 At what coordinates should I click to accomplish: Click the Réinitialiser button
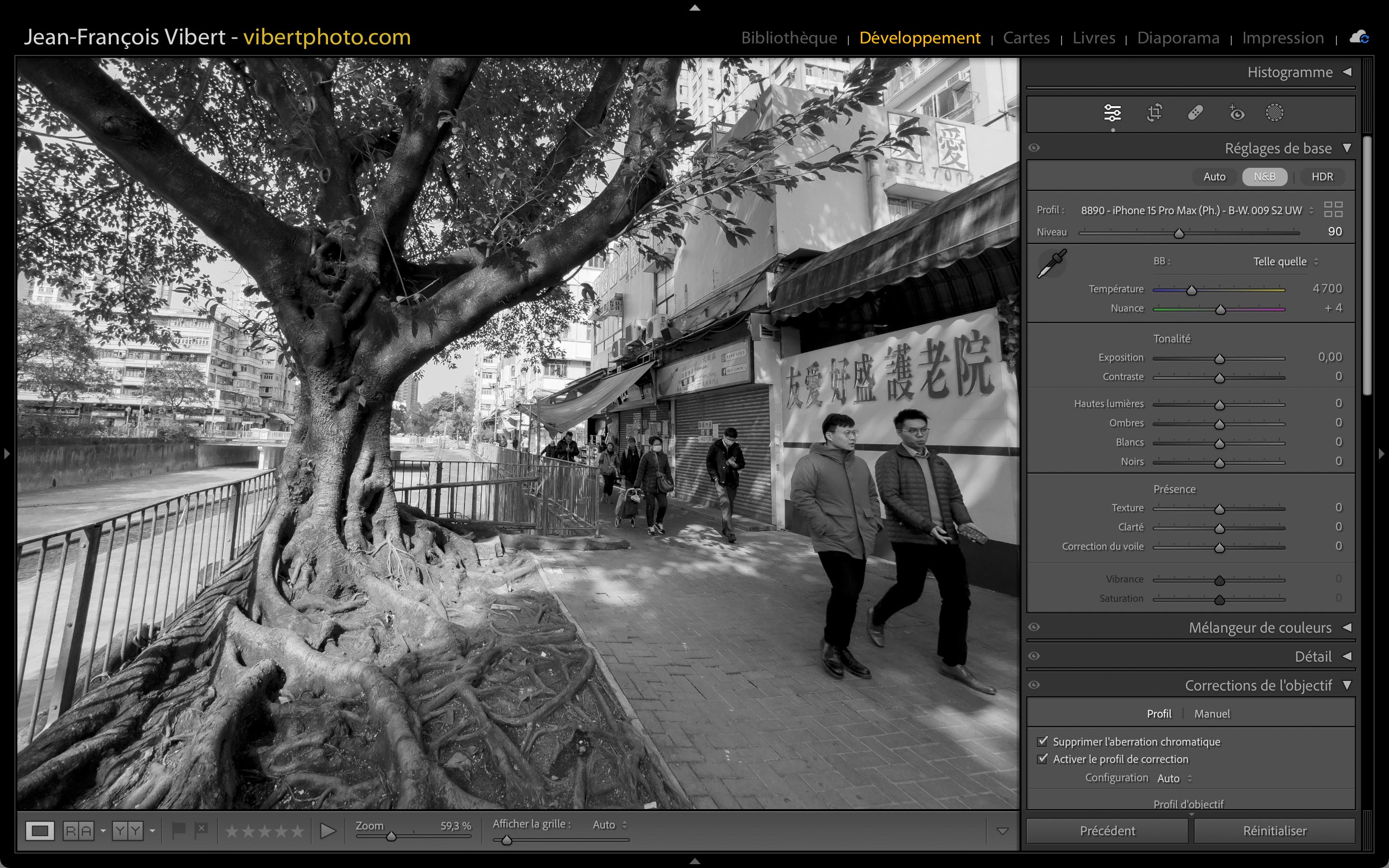[x=1274, y=831]
